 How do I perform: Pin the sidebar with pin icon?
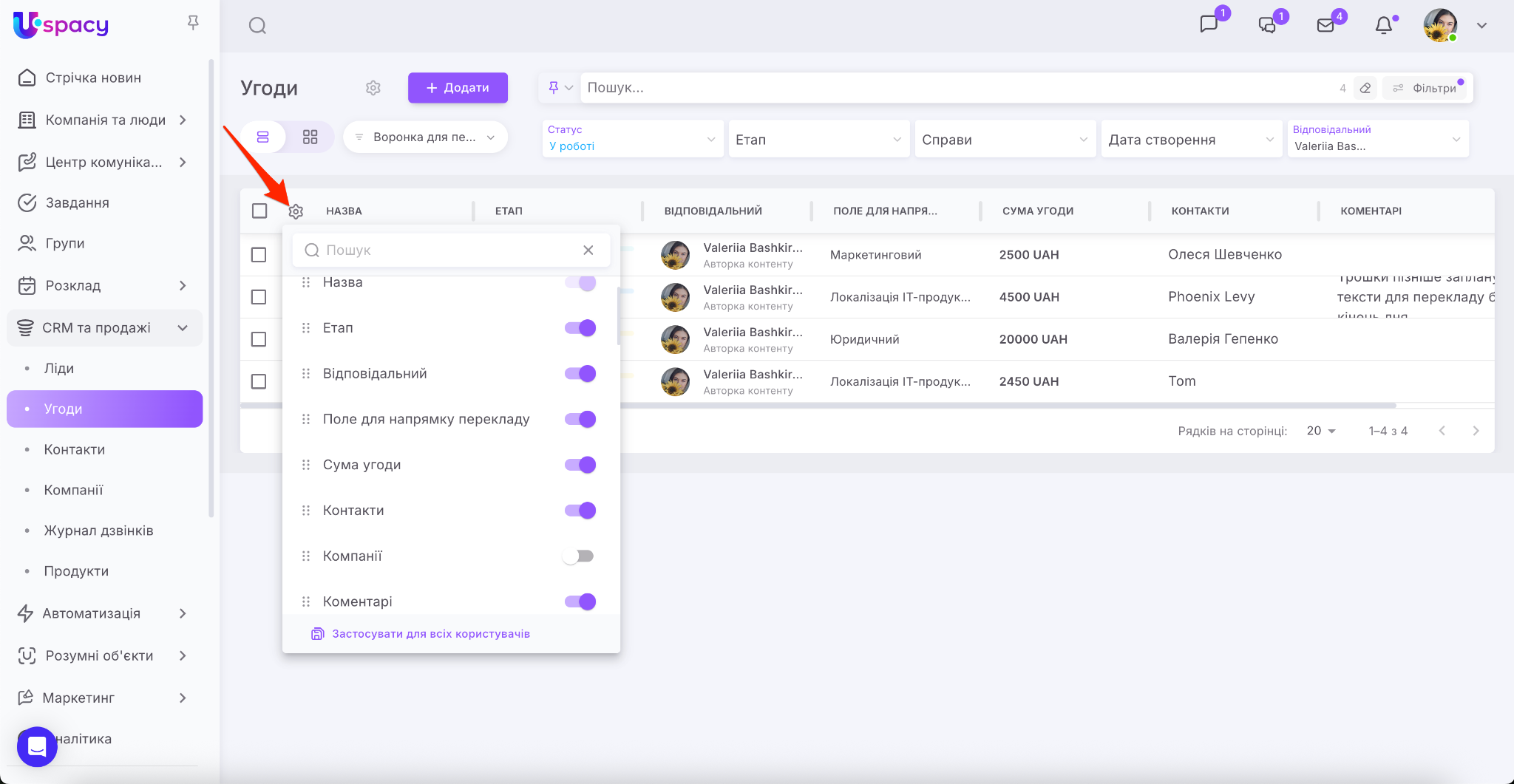(193, 23)
